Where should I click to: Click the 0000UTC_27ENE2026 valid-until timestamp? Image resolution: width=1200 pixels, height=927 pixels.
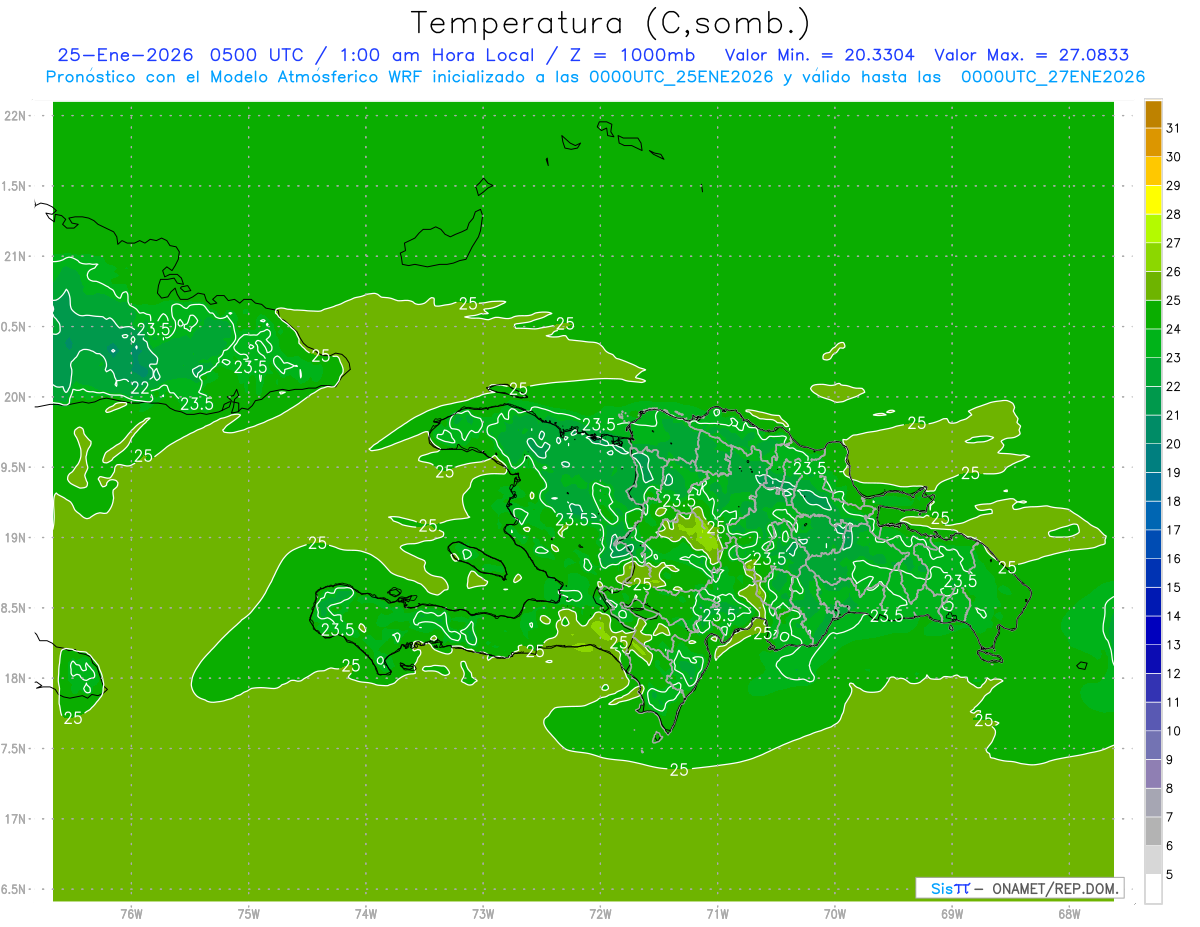1052,77
